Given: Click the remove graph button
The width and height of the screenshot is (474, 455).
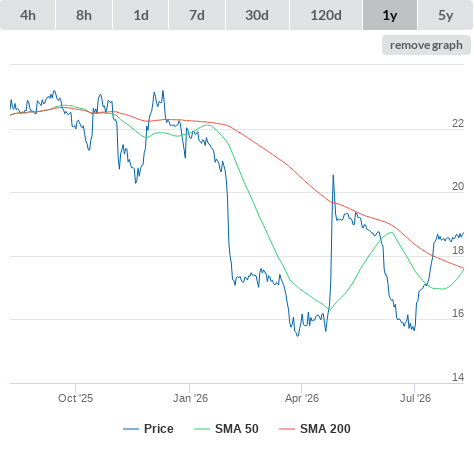Looking at the screenshot, I should tap(426, 45).
